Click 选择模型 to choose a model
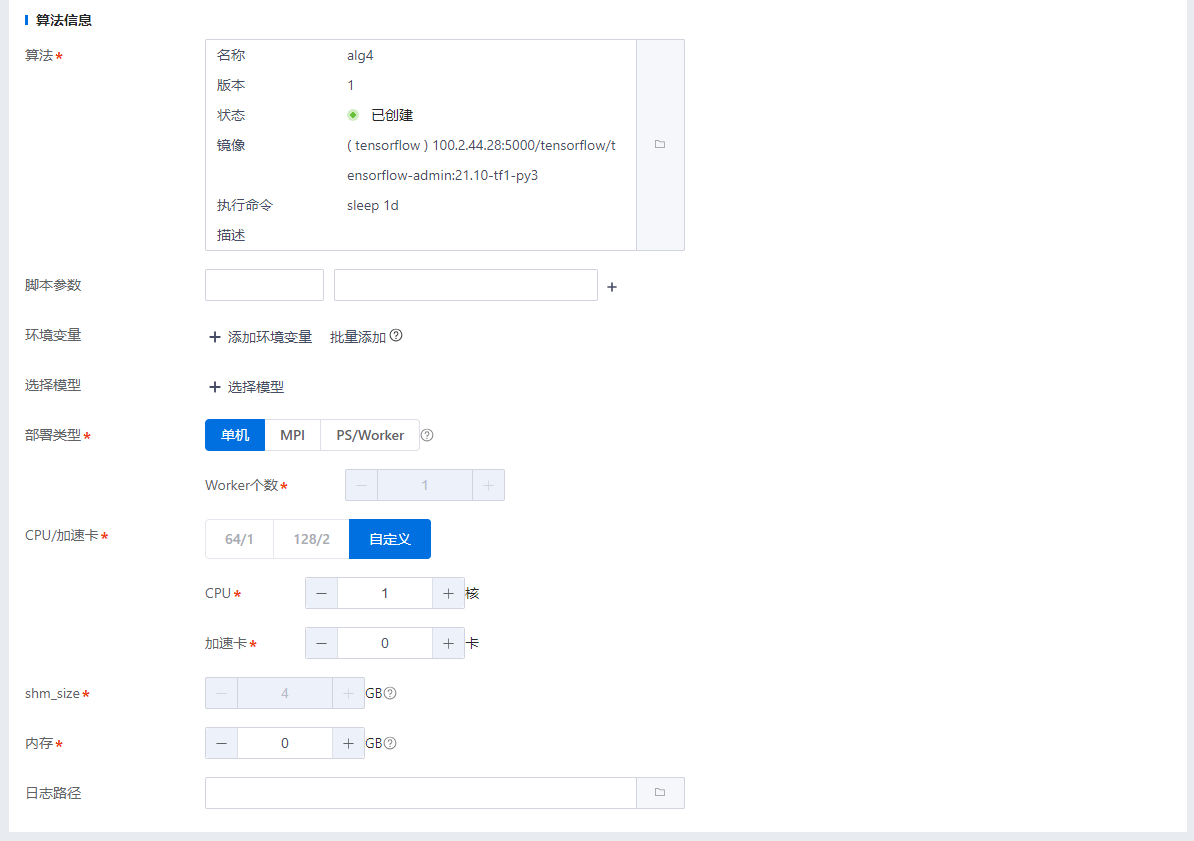 pyautogui.click(x=246, y=387)
